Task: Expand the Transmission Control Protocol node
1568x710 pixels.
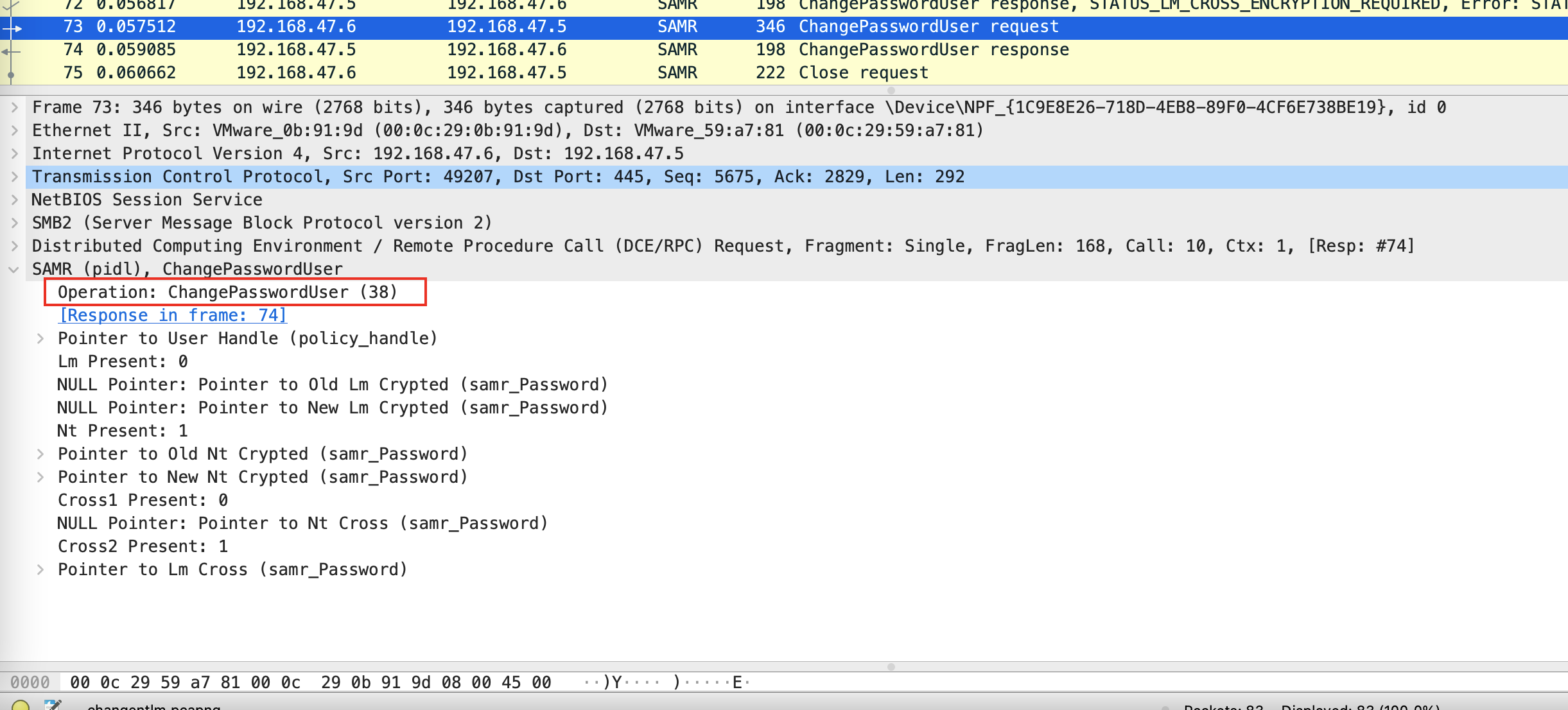Action: coord(14,177)
